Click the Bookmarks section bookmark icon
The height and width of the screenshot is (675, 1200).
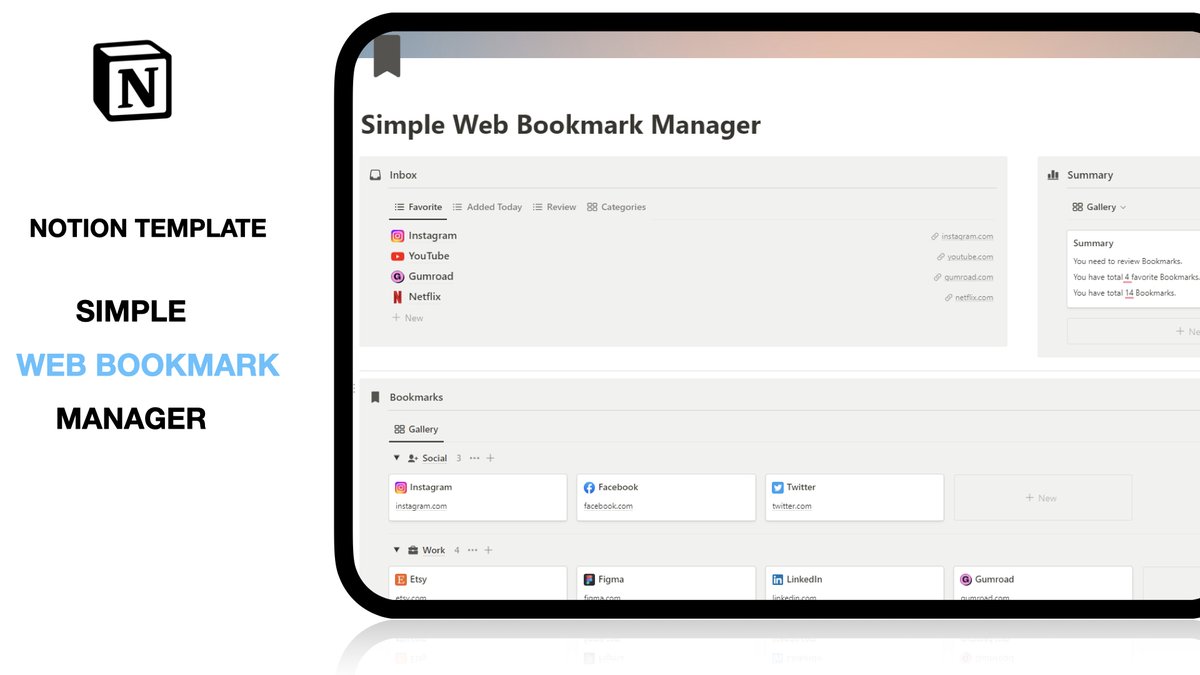[x=375, y=397]
